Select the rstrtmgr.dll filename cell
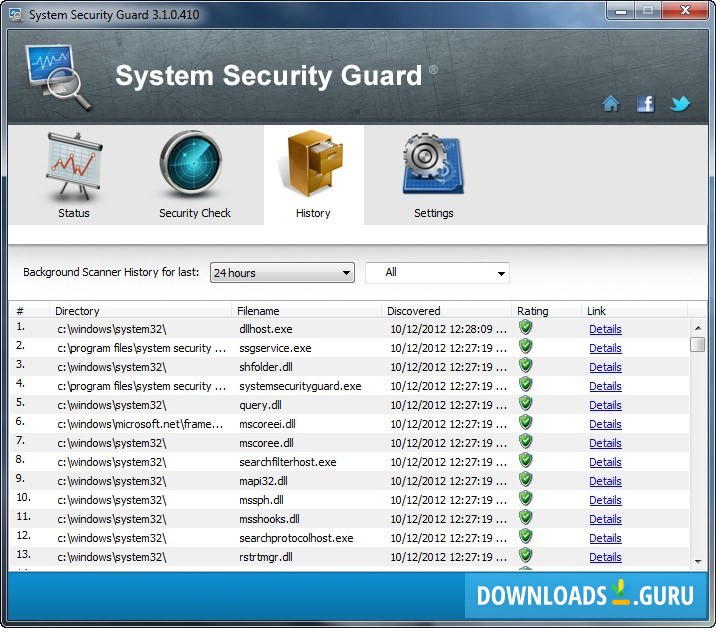This screenshot has width=716, height=628. (x=265, y=557)
